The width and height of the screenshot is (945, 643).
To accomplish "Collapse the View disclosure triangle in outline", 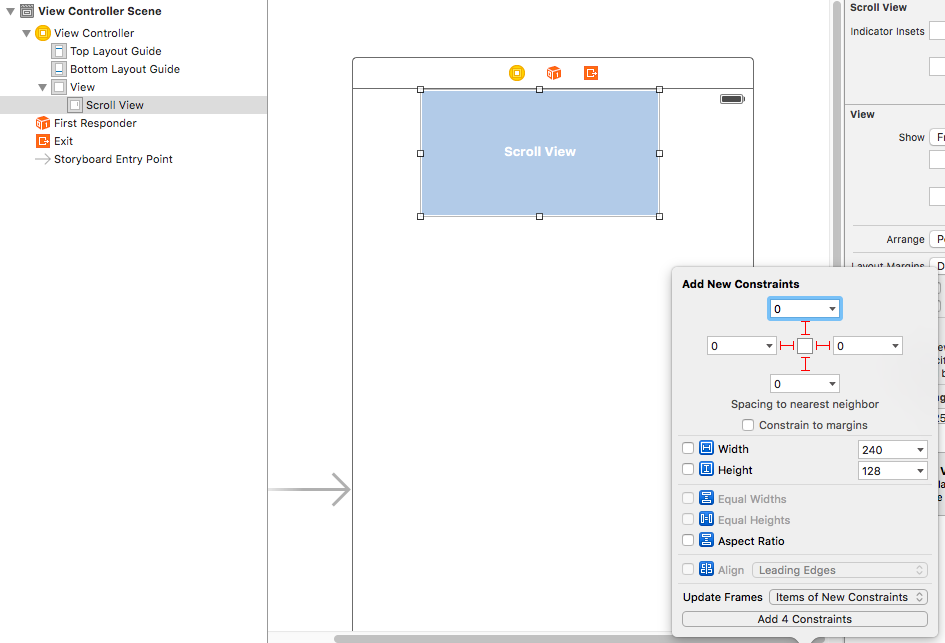I will pos(42,87).
